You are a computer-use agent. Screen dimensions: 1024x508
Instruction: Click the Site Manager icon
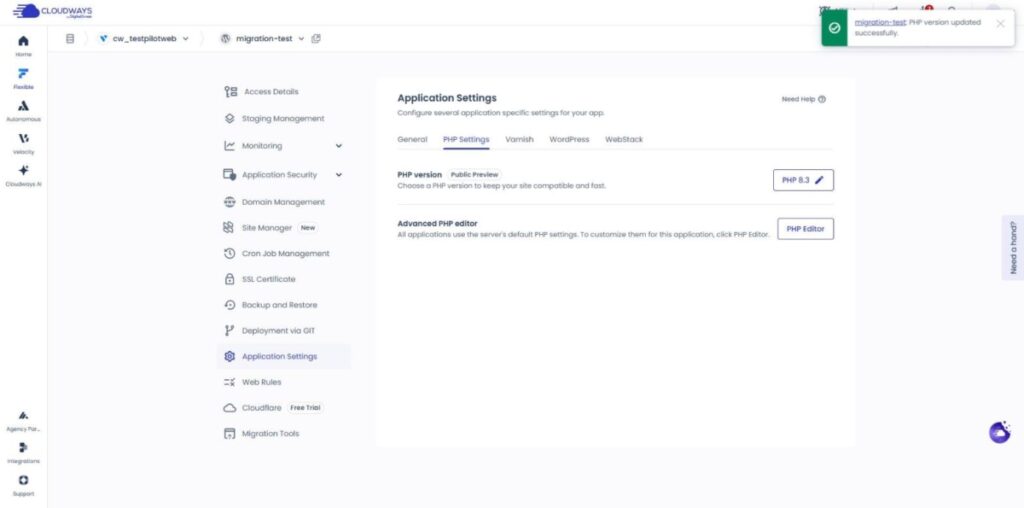pos(229,228)
